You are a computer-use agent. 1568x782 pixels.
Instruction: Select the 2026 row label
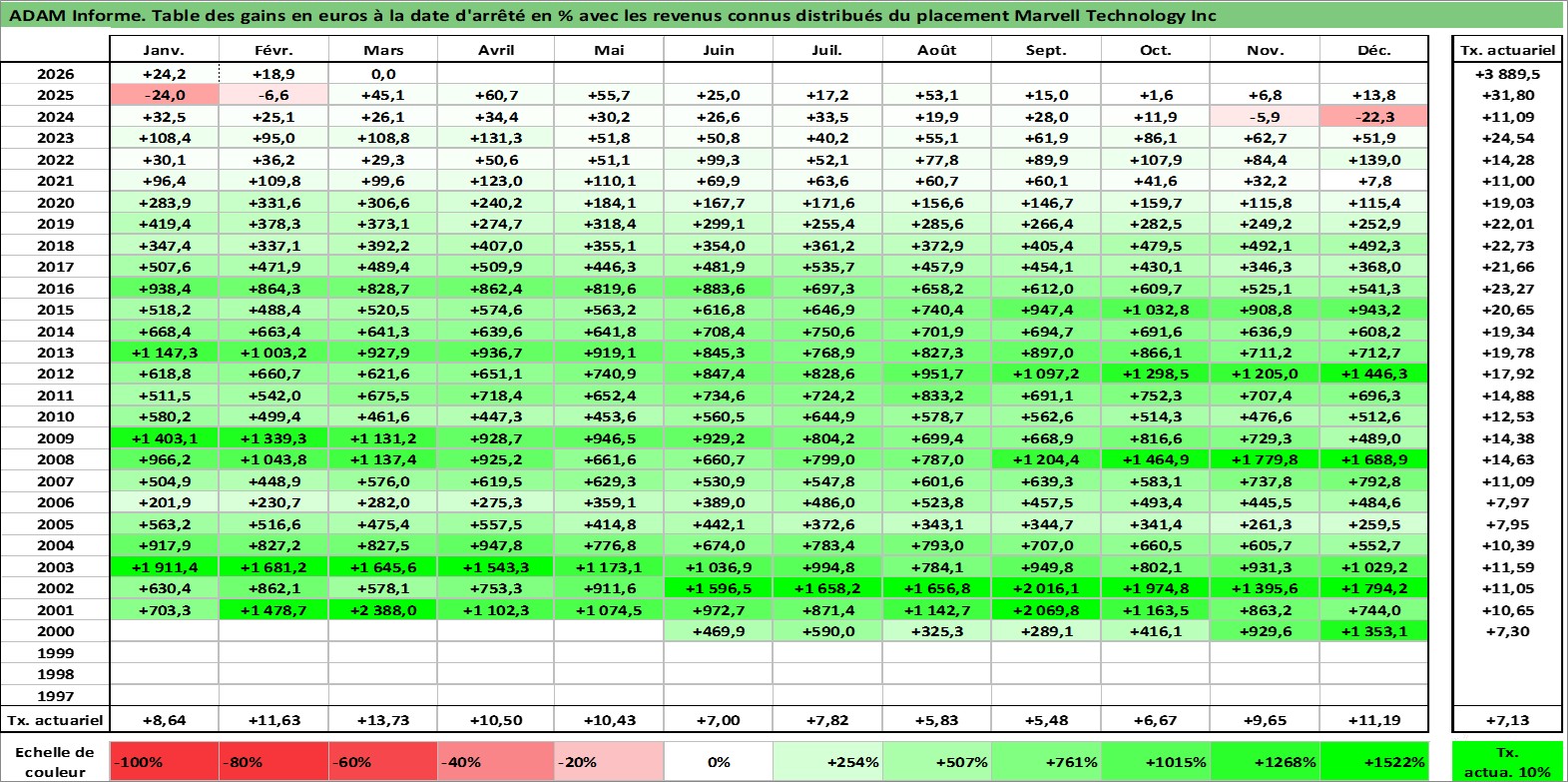pyautogui.click(x=55, y=74)
